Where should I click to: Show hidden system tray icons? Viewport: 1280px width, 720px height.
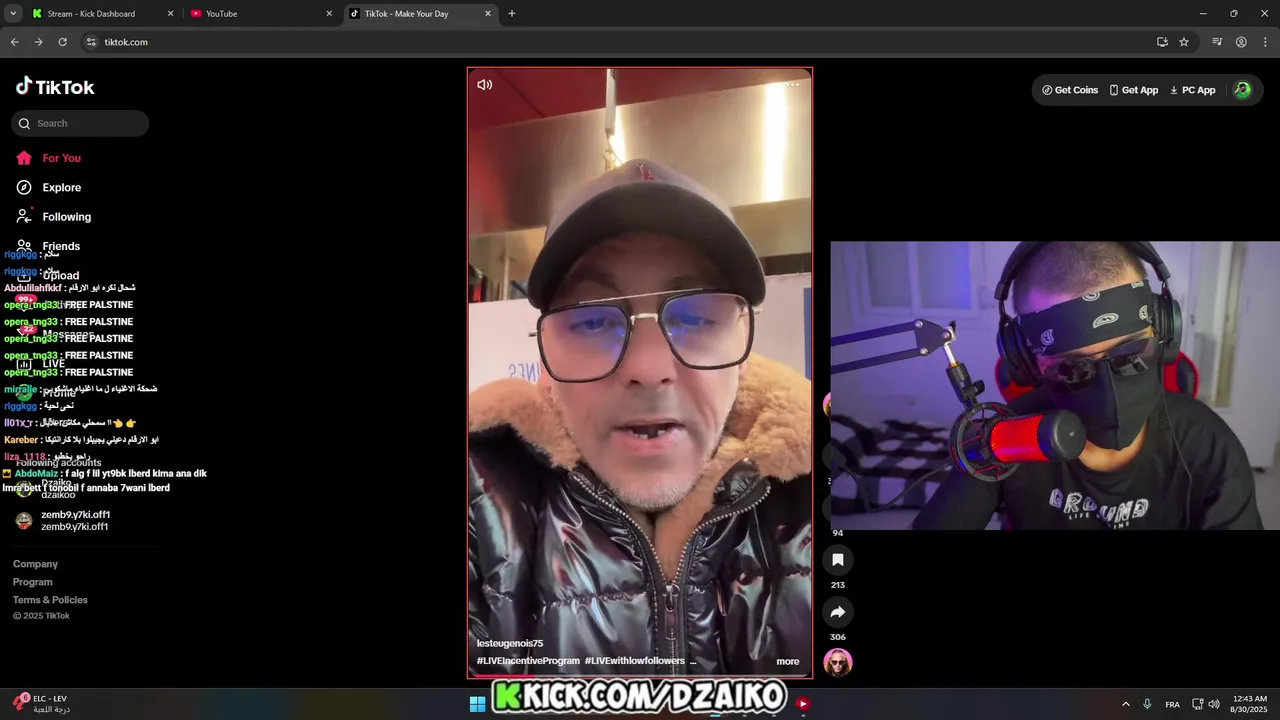click(1126, 704)
